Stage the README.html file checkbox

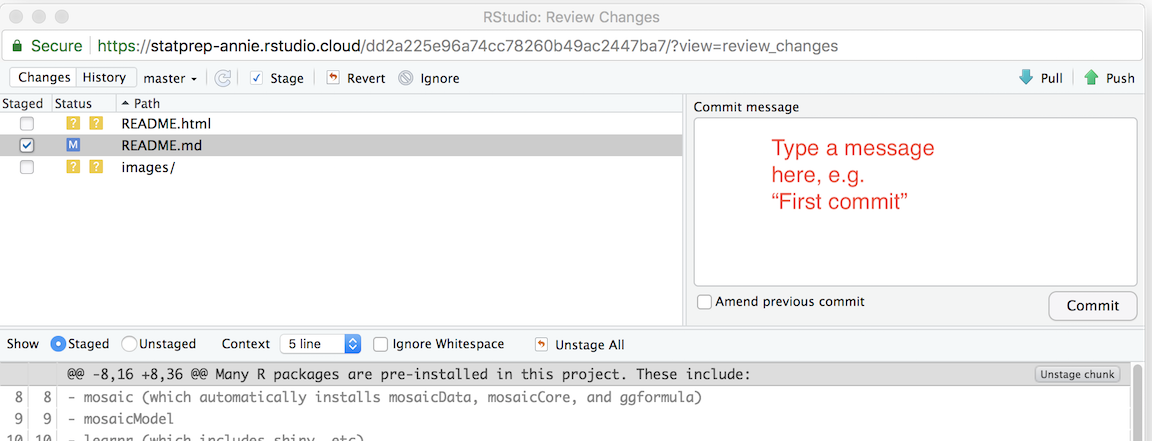tap(27, 123)
